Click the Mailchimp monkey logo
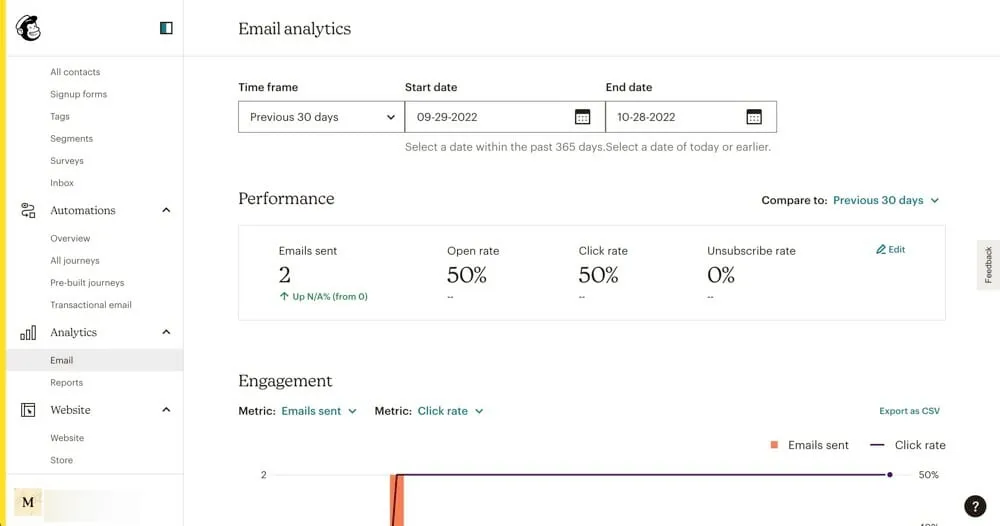Image resolution: width=1000 pixels, height=526 pixels. (x=28, y=28)
